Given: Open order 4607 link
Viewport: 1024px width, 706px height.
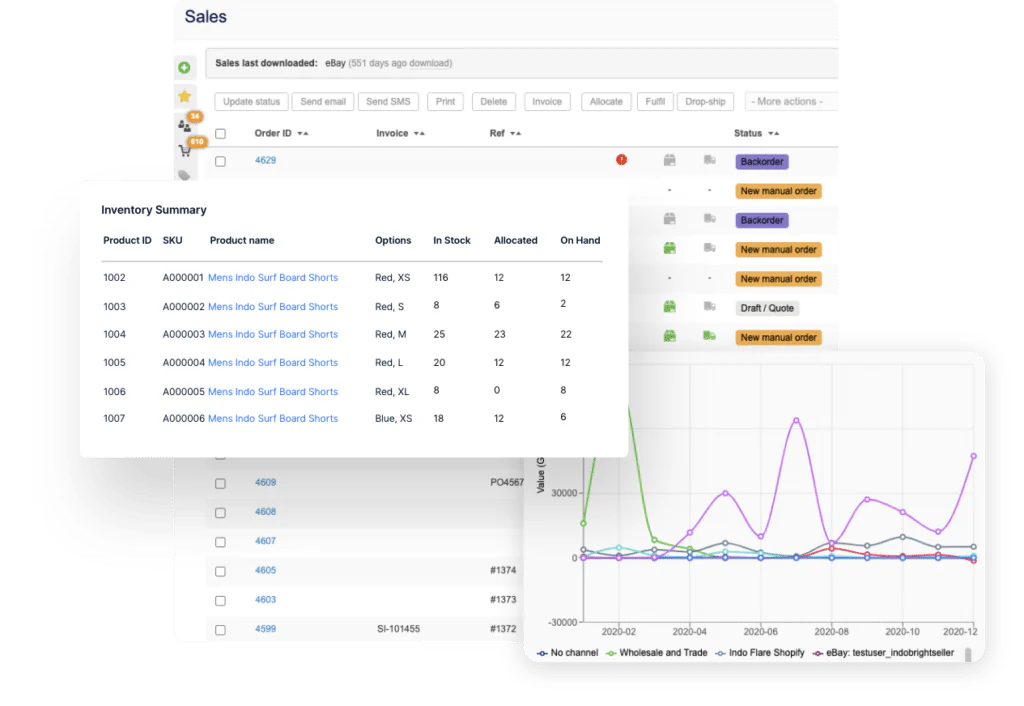Looking at the screenshot, I should [x=265, y=541].
